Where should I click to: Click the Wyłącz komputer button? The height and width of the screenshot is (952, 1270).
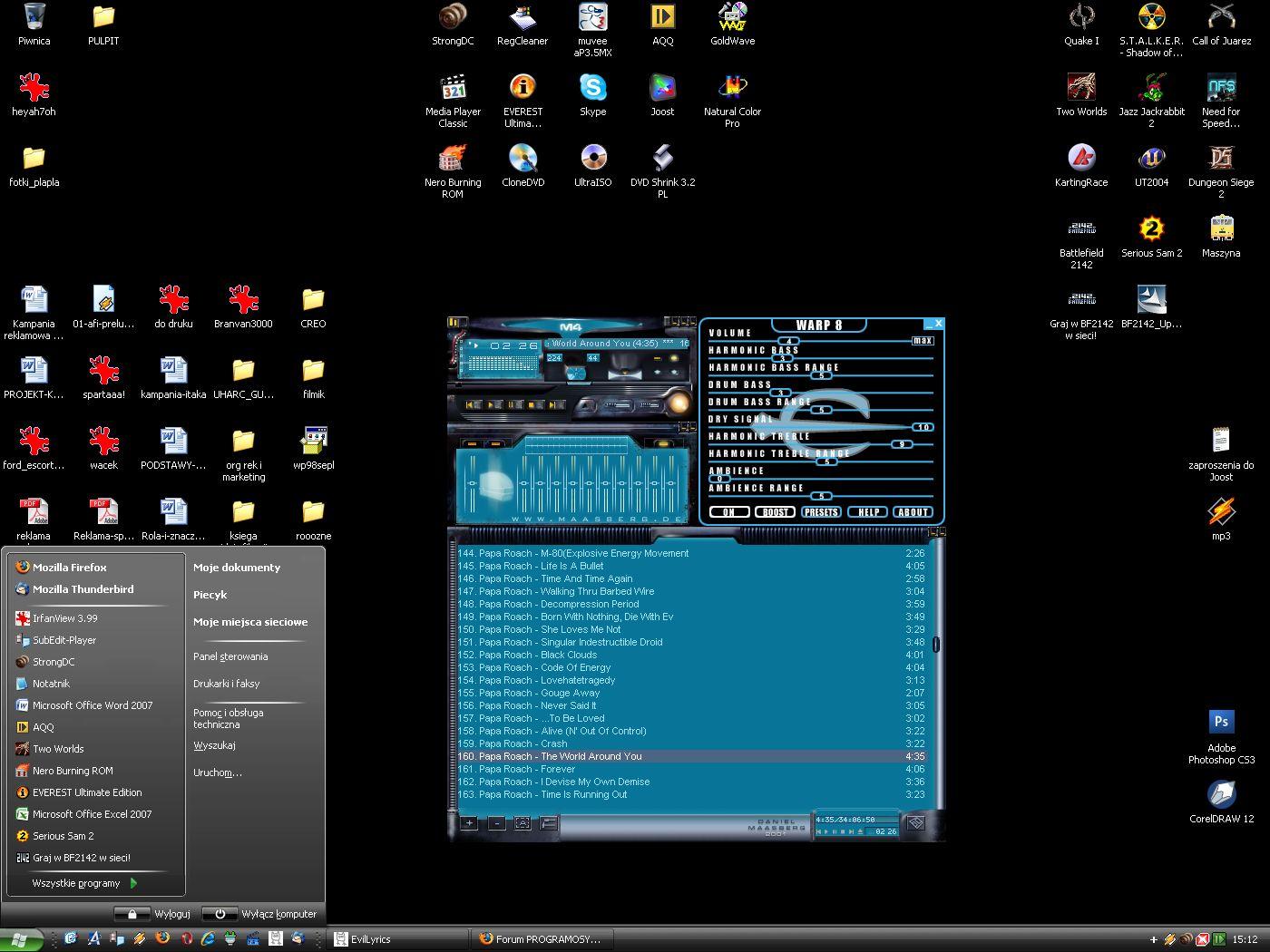(260, 914)
